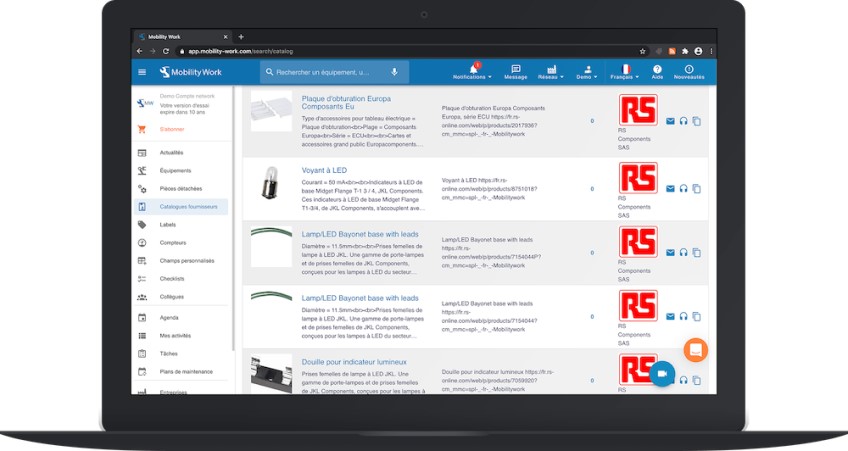Click the Douille pour indicateur lumineux thumbnail

271,374
